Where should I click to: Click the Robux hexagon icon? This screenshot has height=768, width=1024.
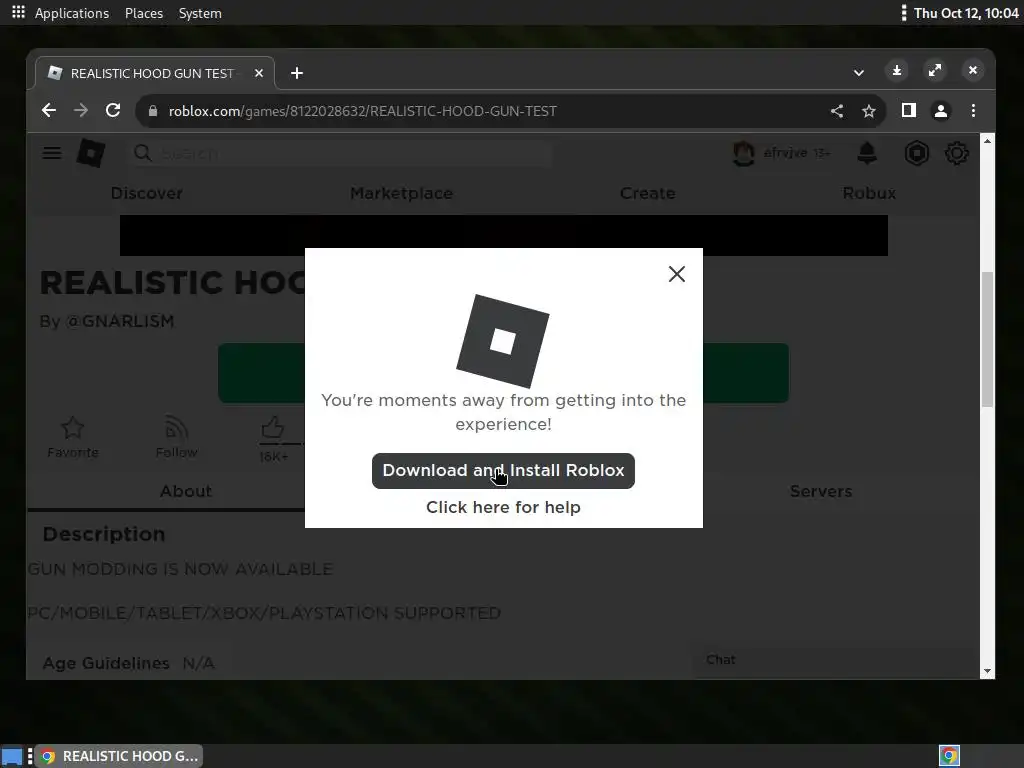click(916, 153)
